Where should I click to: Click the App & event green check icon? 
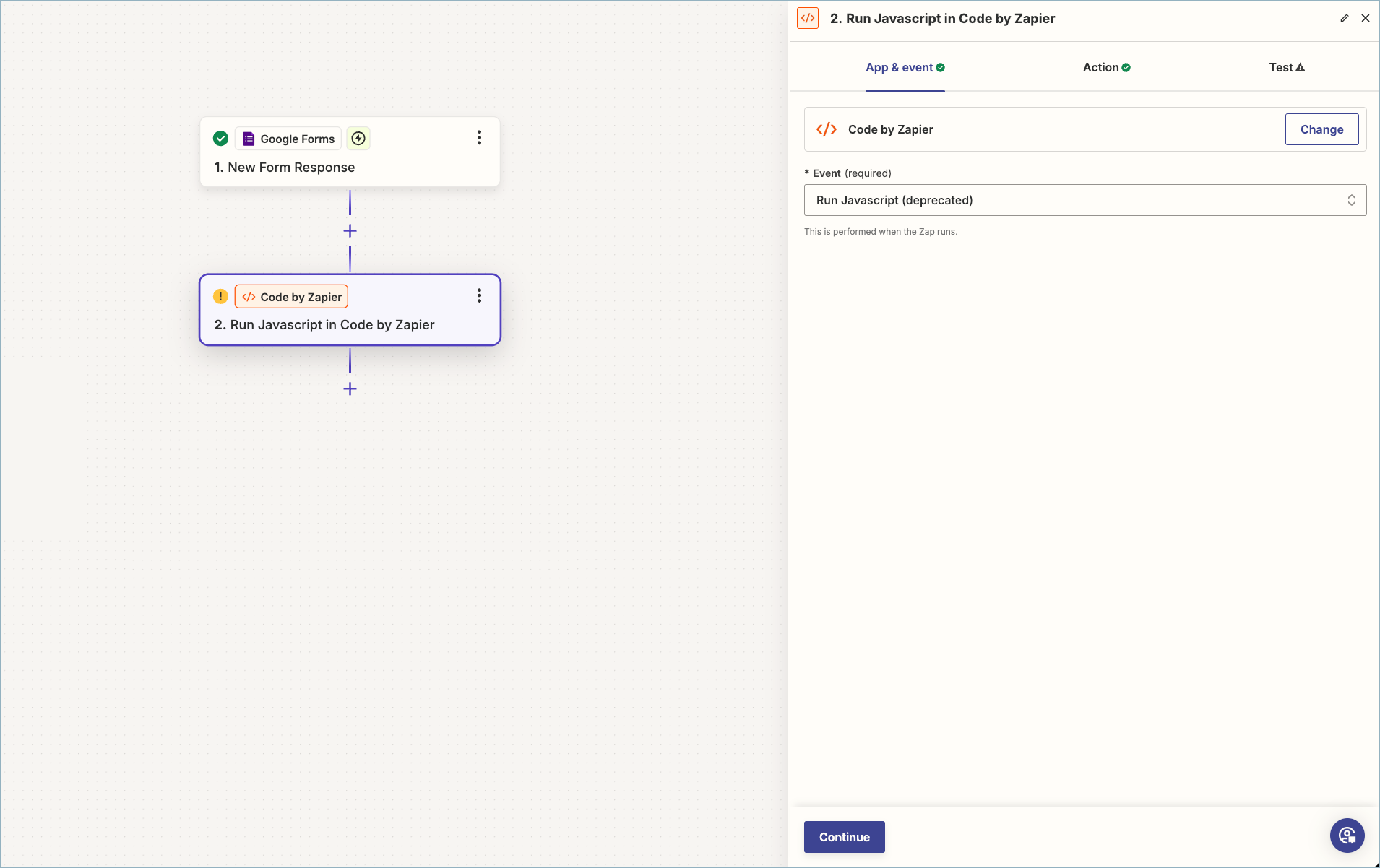click(x=941, y=67)
